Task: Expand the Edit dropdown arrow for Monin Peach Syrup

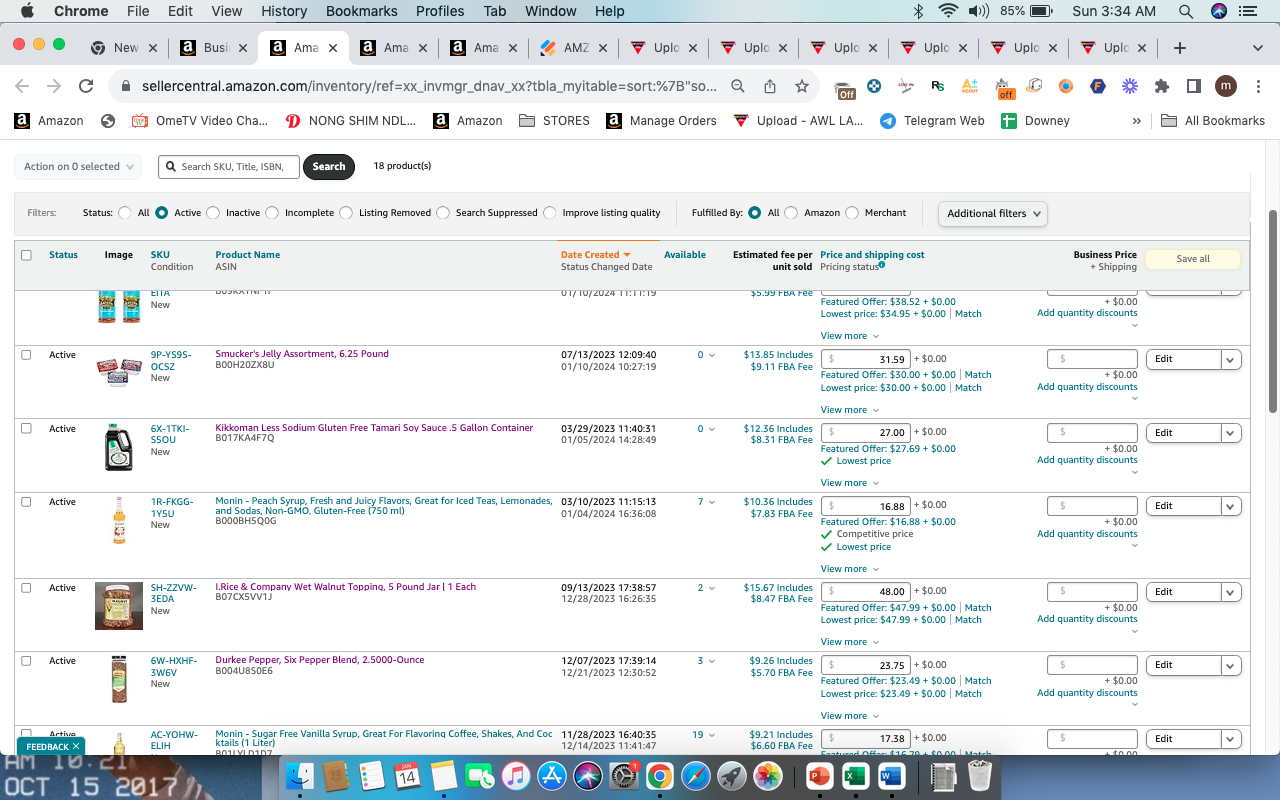Action: (x=1231, y=506)
